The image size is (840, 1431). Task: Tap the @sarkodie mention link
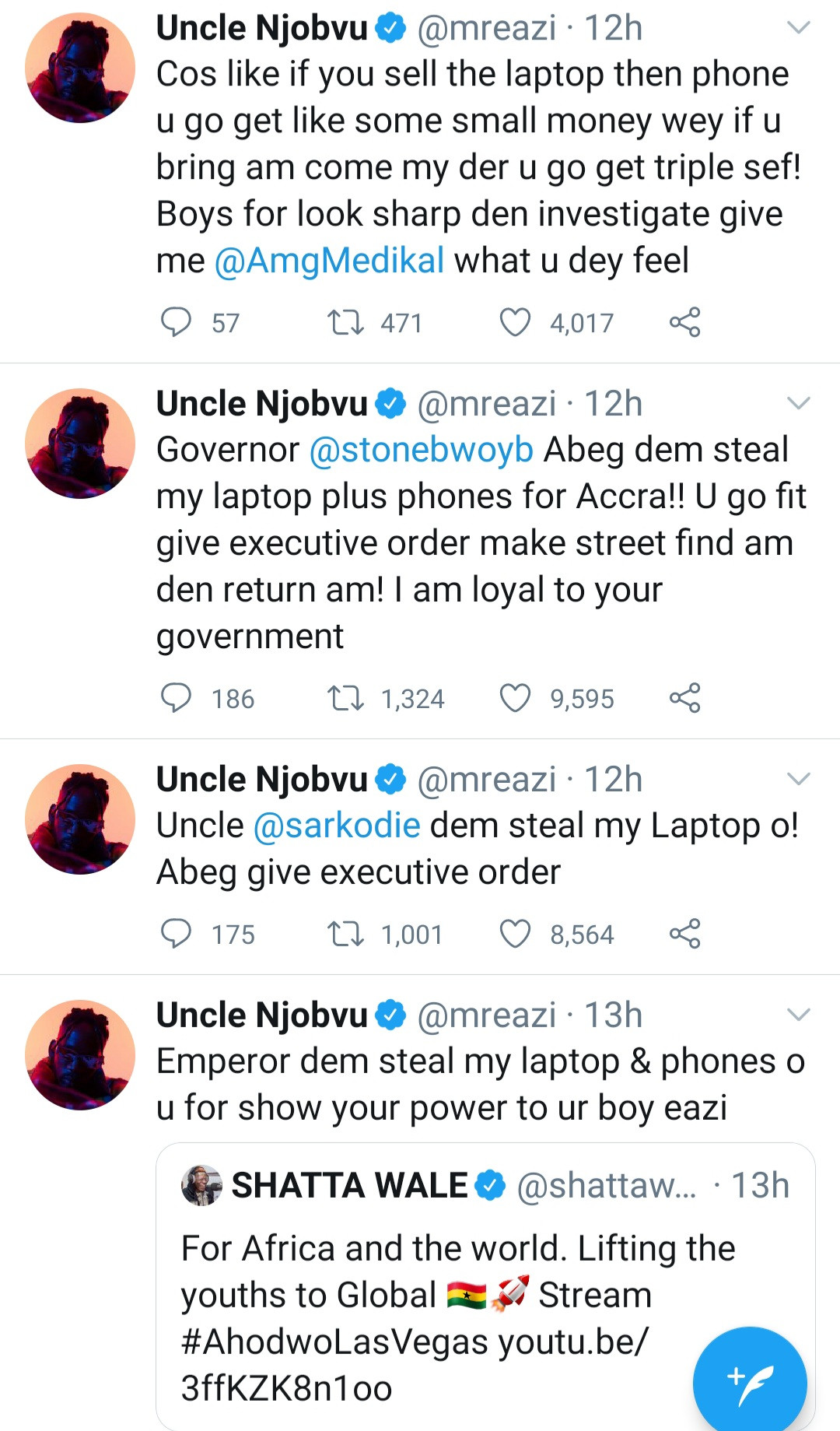(337, 826)
